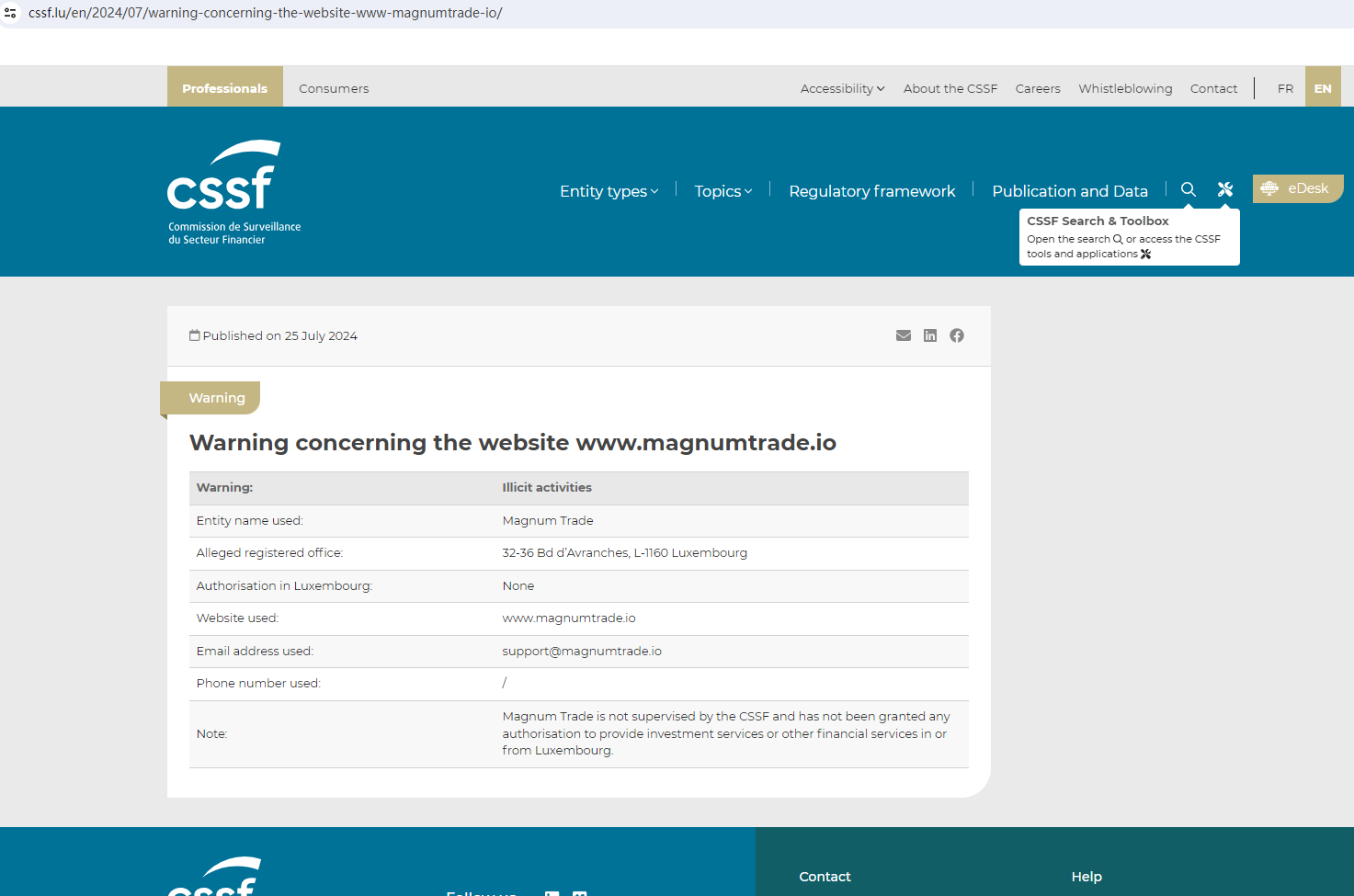This screenshot has height=896, width=1354.
Task: Click the 'Email address used:' label
Action: click(255, 651)
